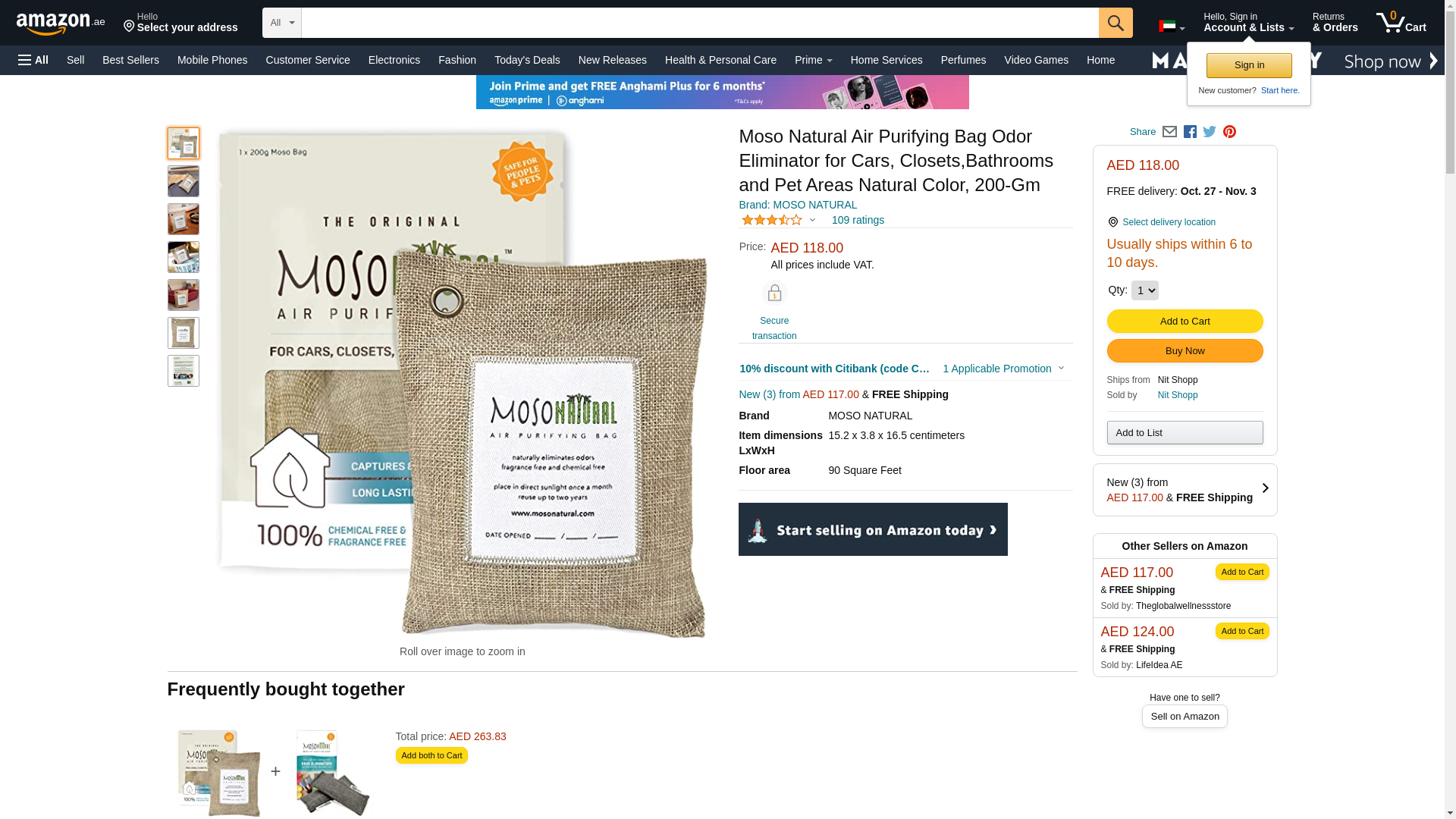Expand the 1 Applicable Promotion section
This screenshot has width=1456, height=819.
tap(1003, 369)
